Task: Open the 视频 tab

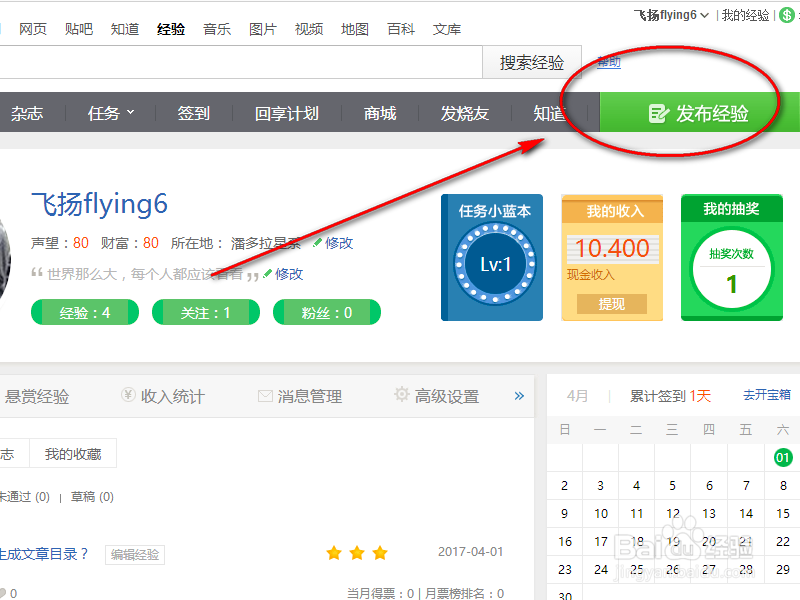Action: click(309, 29)
